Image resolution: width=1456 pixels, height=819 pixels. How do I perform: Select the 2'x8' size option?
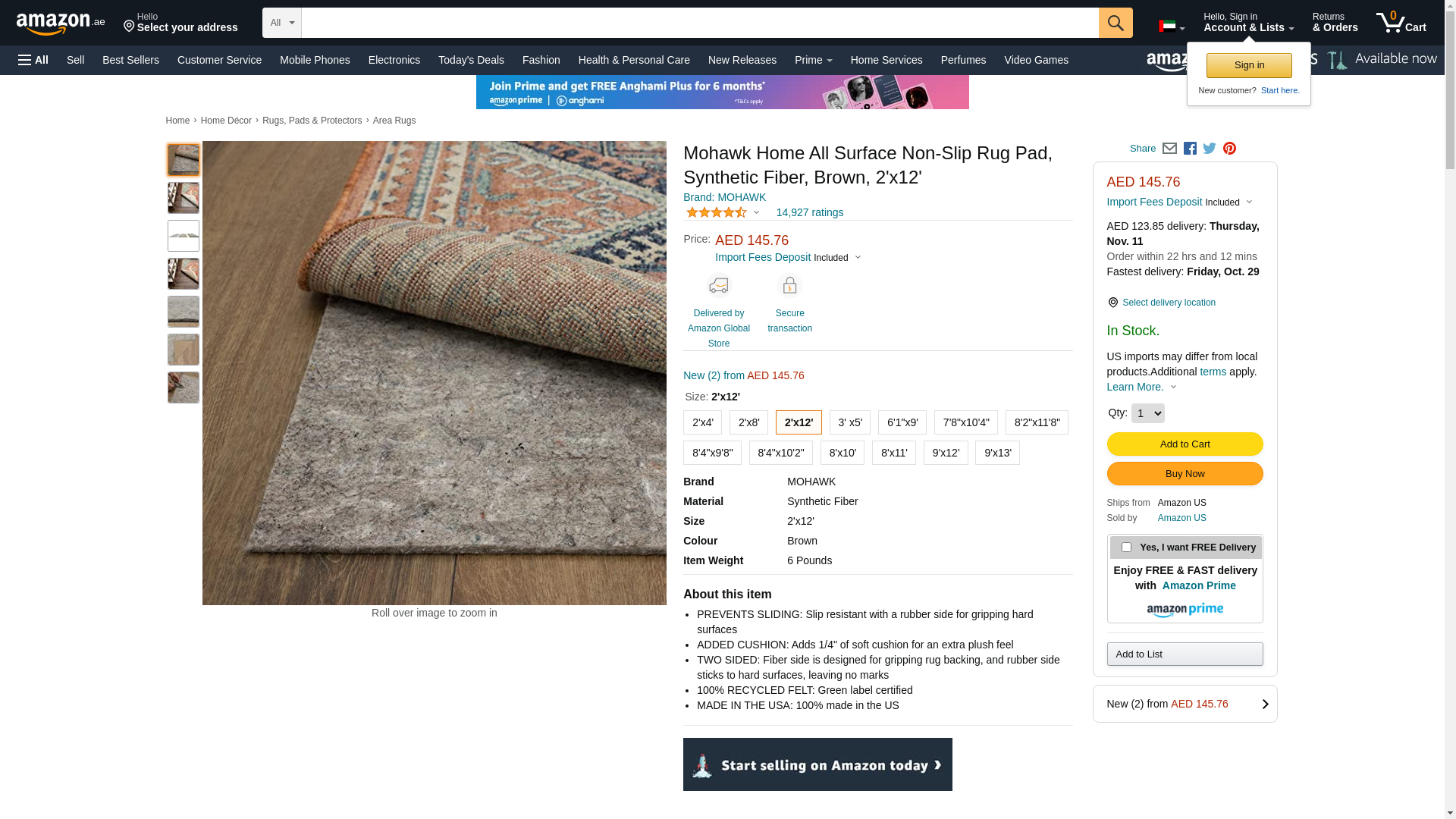click(x=748, y=422)
